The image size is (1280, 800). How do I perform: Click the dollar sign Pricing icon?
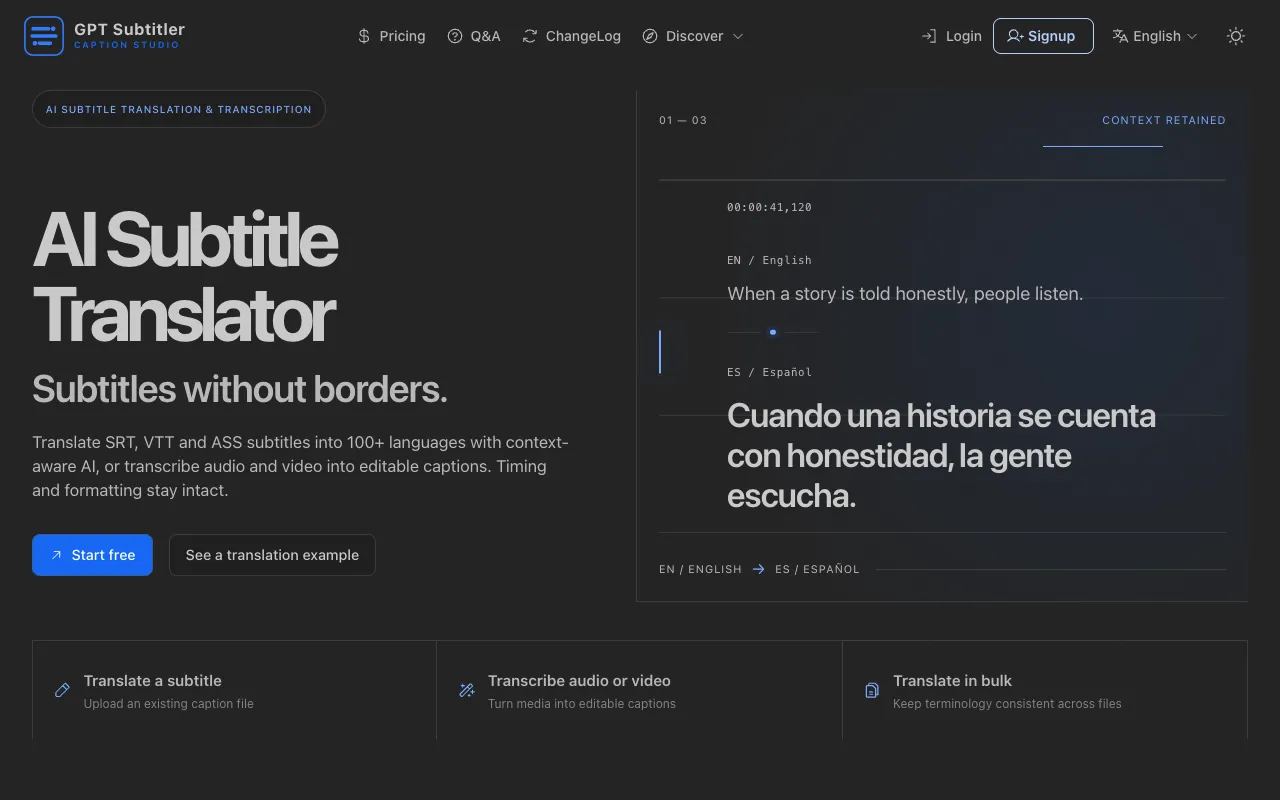point(364,36)
